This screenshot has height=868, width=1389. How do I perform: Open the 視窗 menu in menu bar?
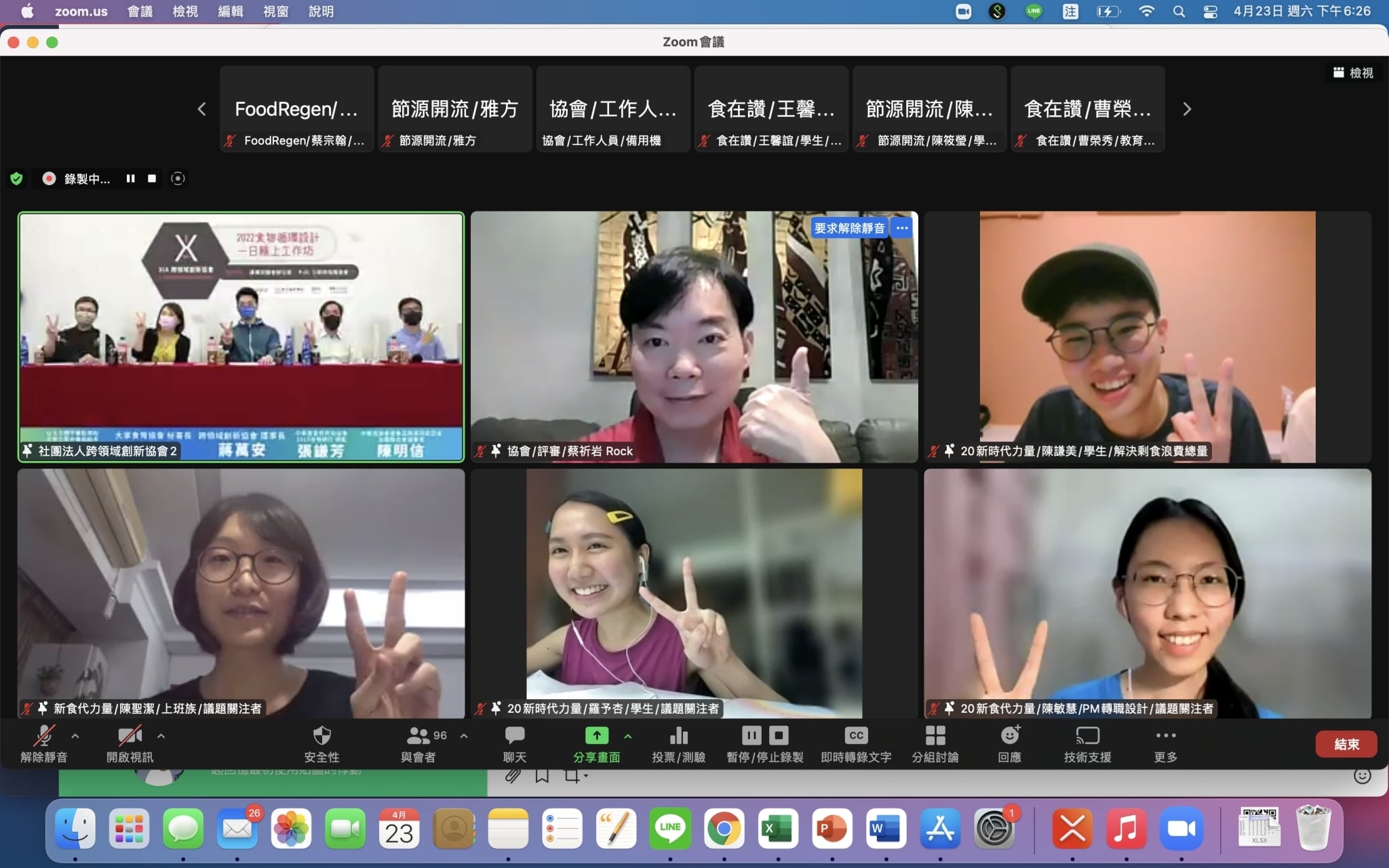[x=275, y=12]
